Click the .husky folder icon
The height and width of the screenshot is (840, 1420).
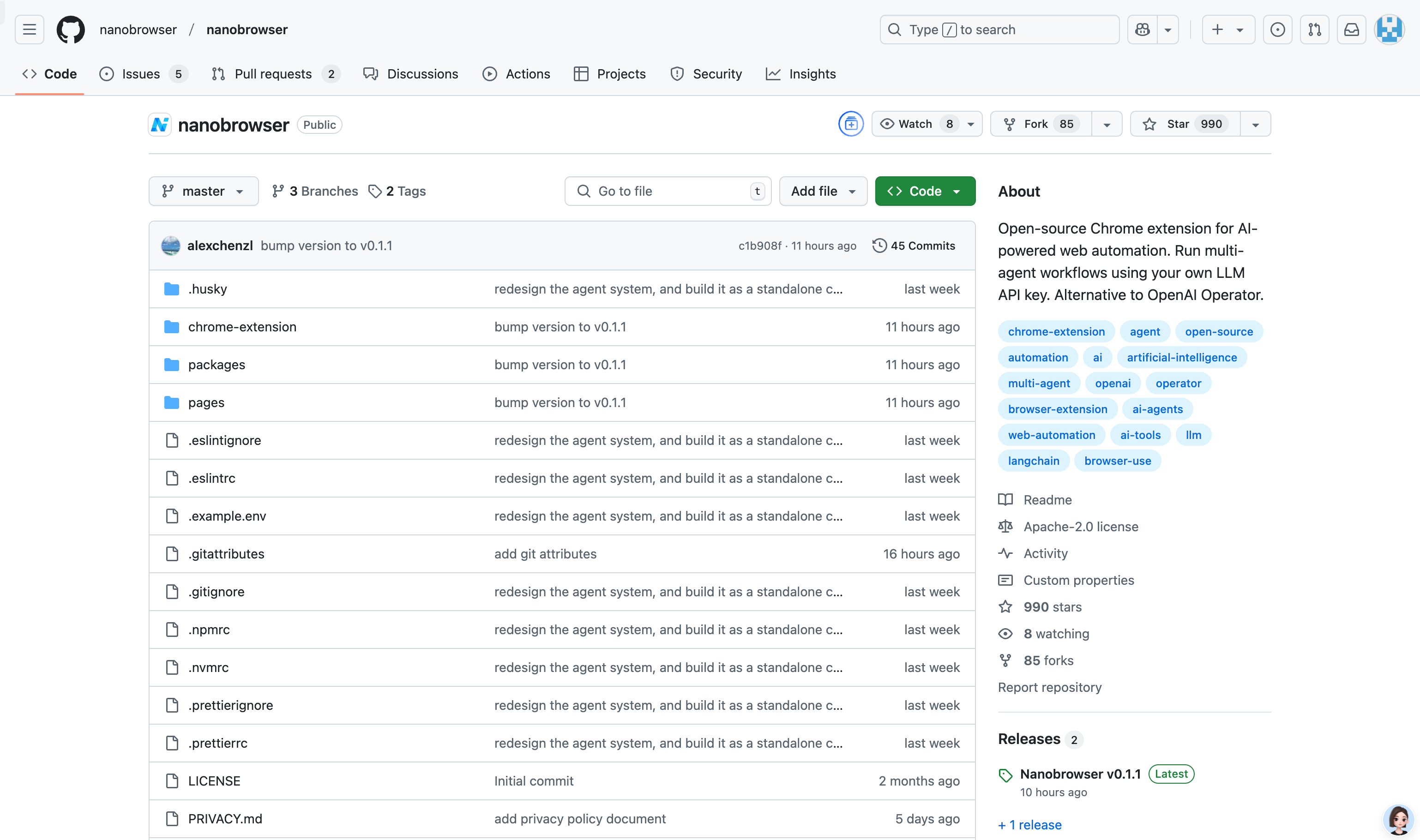coord(172,289)
